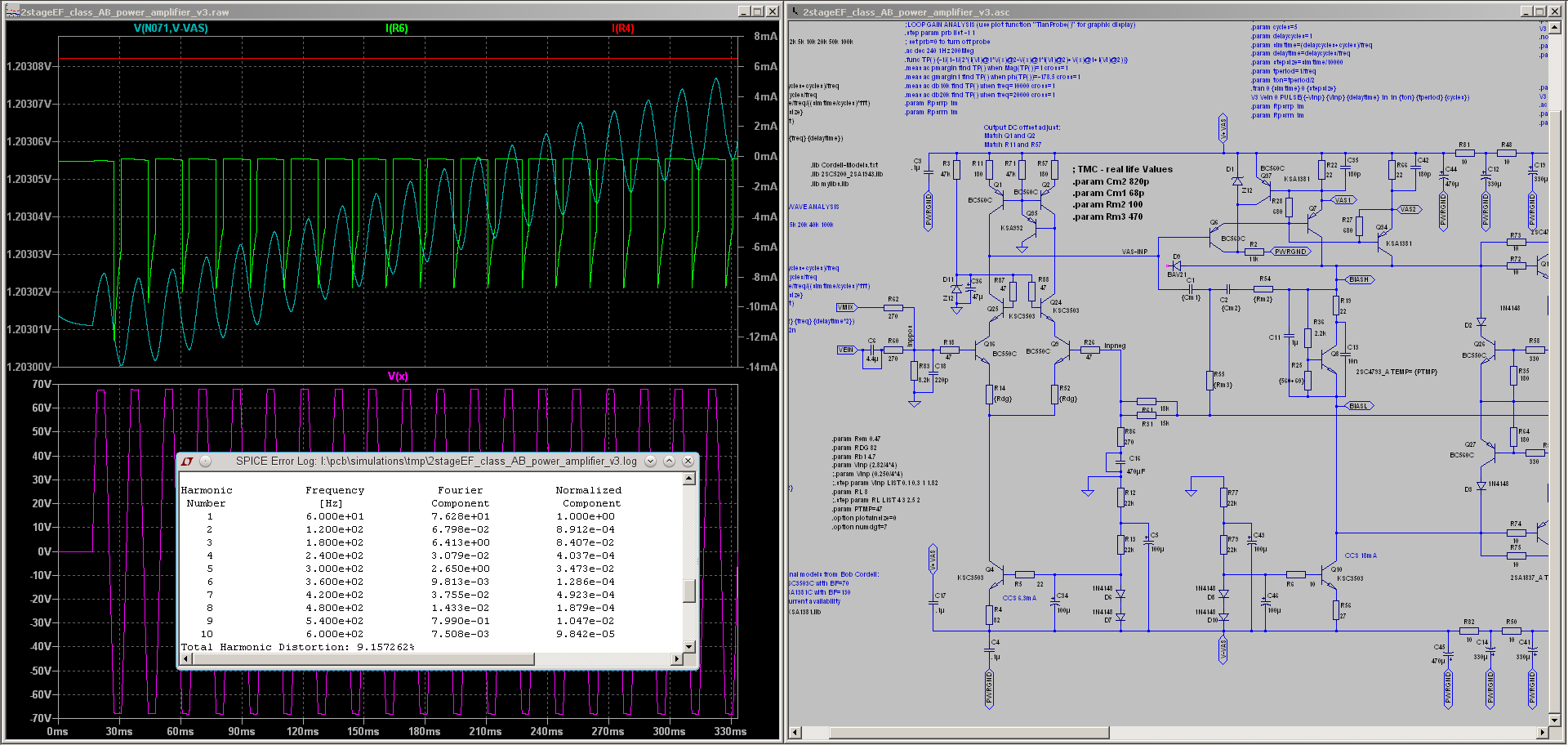Click the '.param PTMP=47' directive
This screenshot has height=745, width=1568.
coord(857,509)
